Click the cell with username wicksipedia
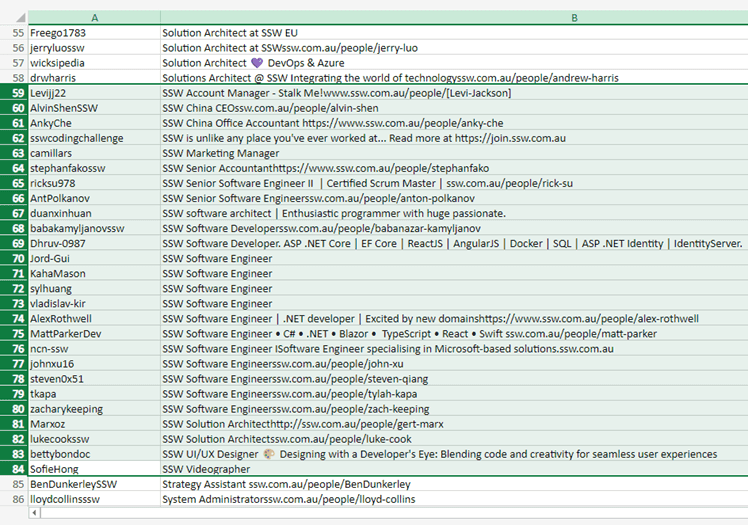Screen dimensions: 748x525 click(93, 62)
